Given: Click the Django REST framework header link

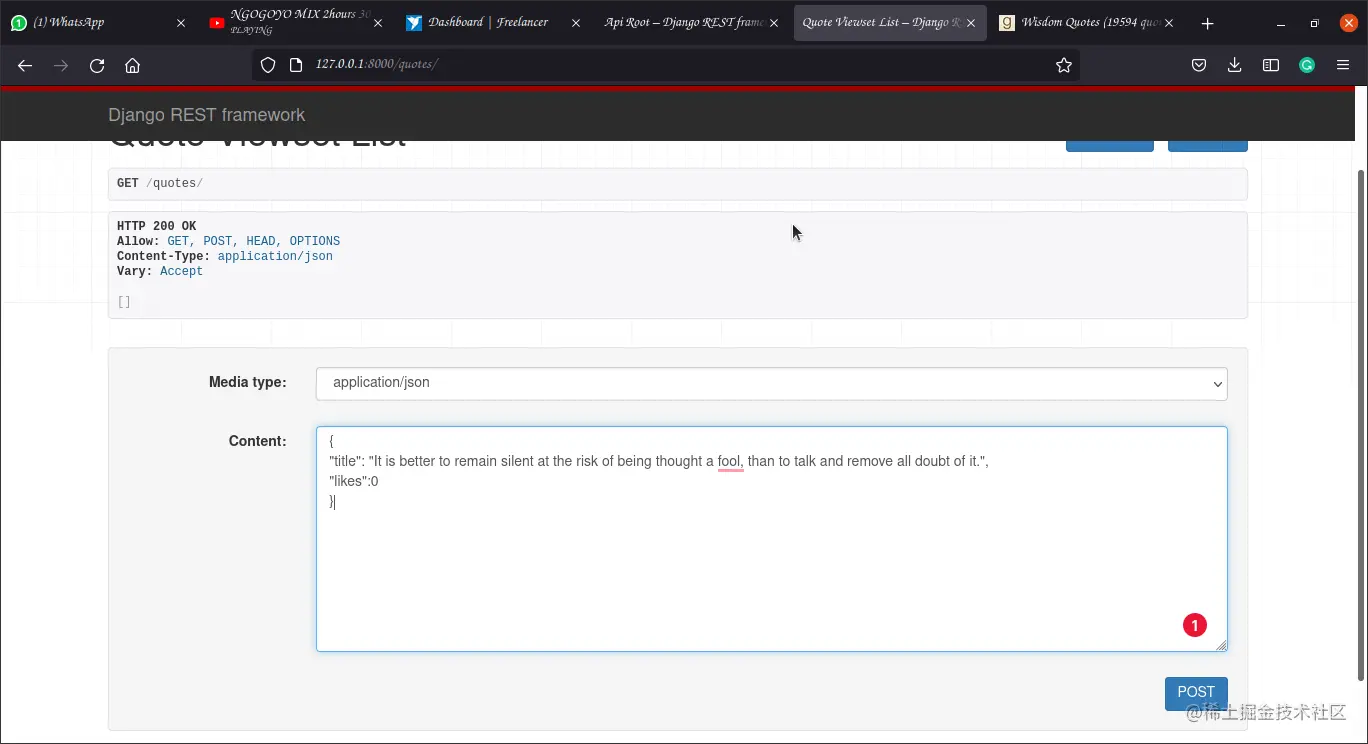Looking at the screenshot, I should [x=207, y=115].
